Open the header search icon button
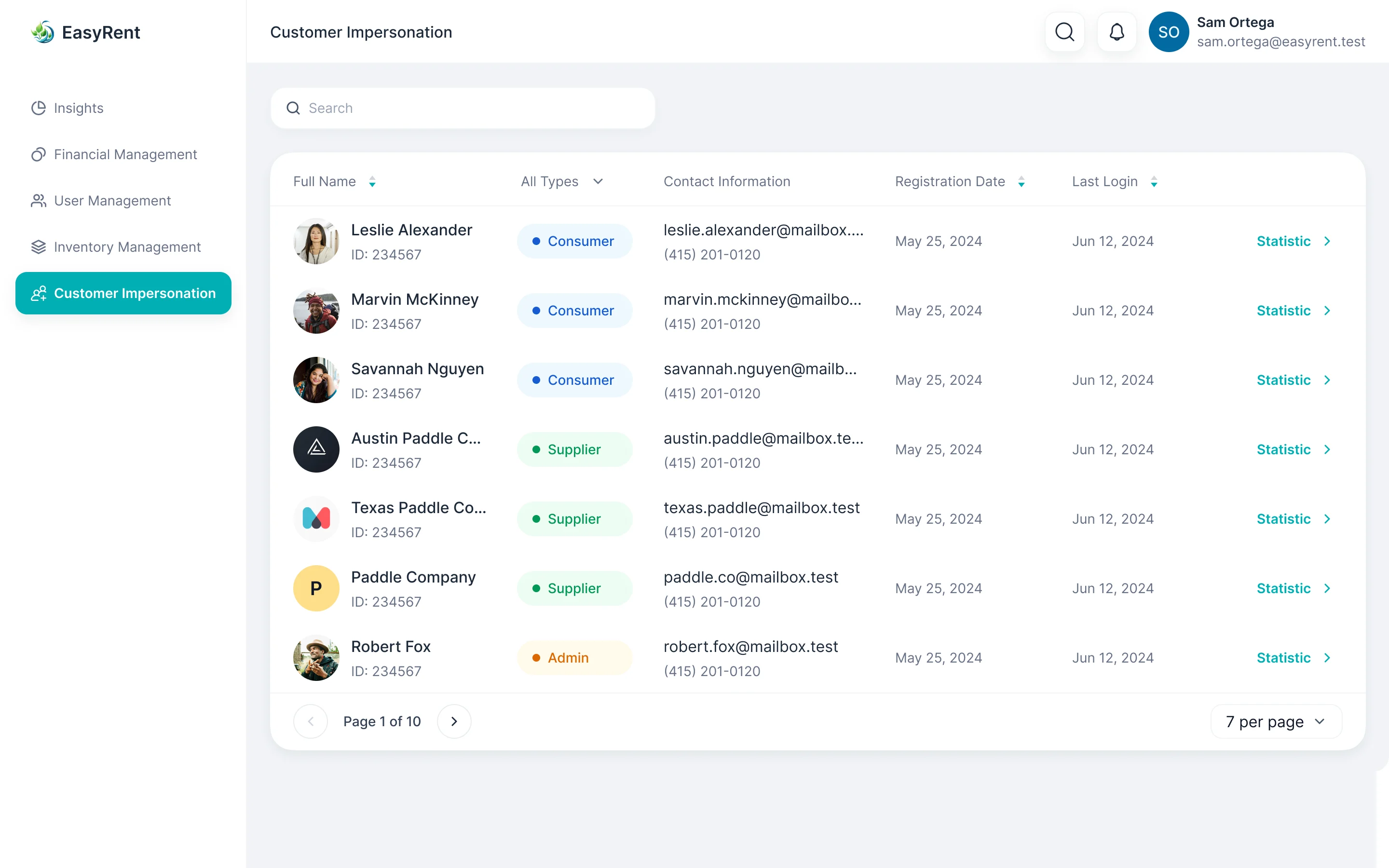The height and width of the screenshot is (868, 1389). coord(1065,32)
